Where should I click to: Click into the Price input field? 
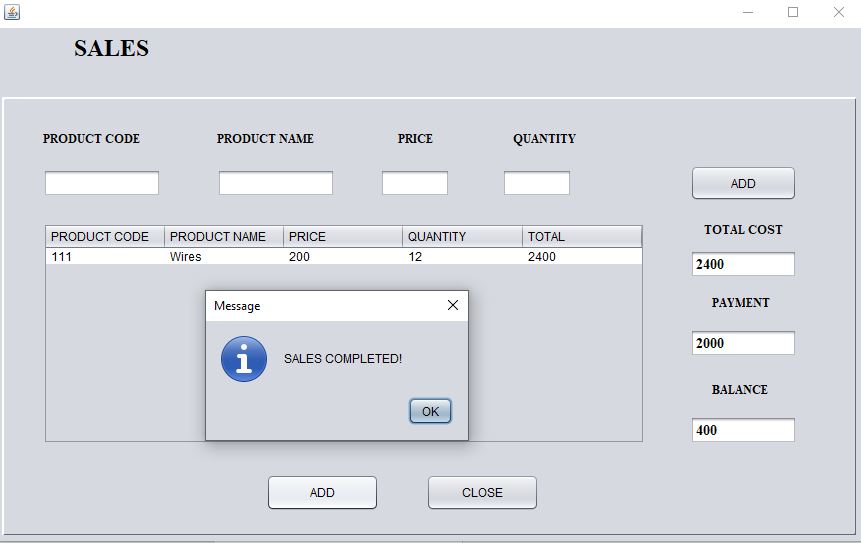(x=415, y=183)
